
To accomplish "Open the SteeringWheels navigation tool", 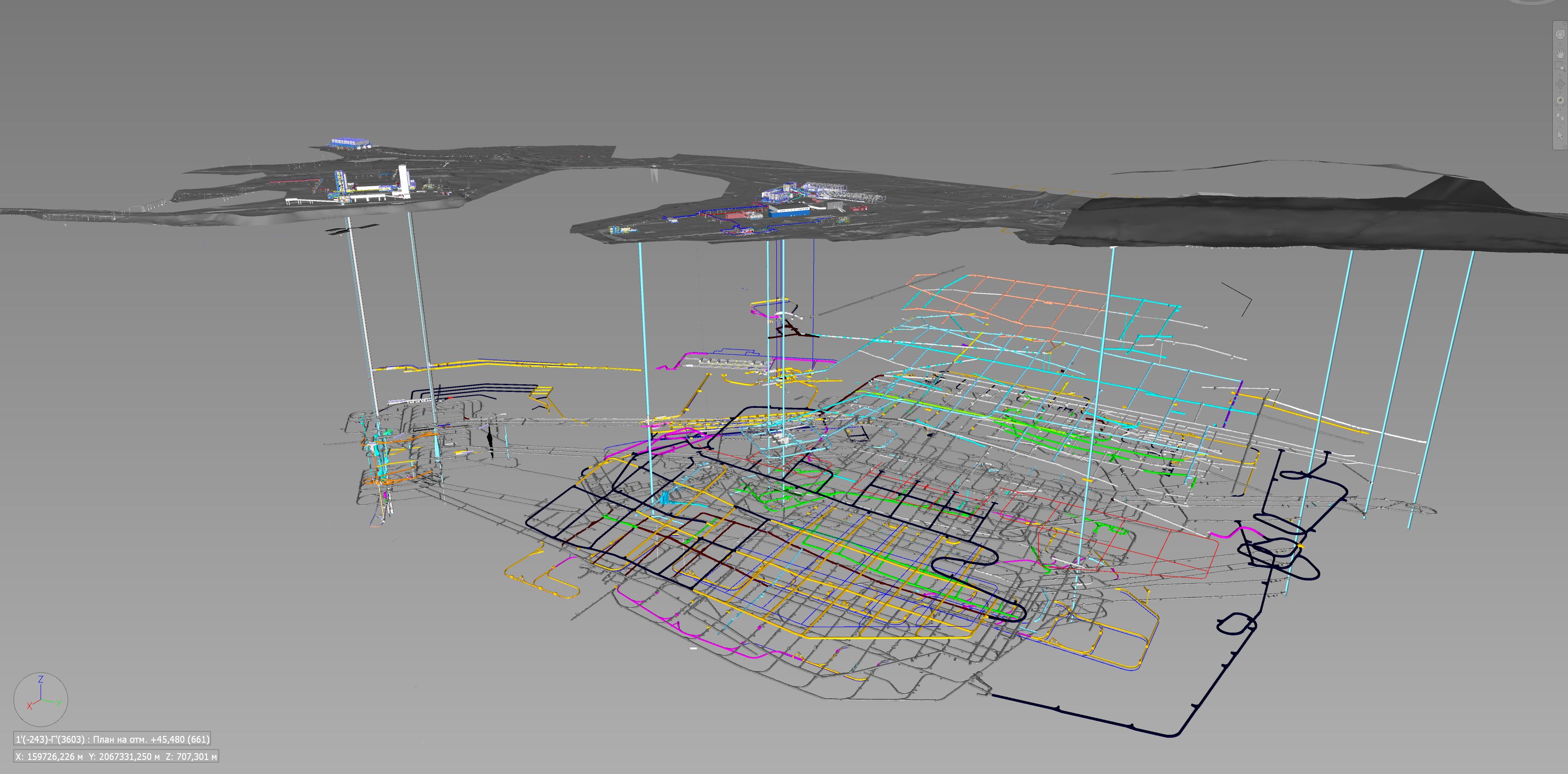I will [x=1560, y=35].
